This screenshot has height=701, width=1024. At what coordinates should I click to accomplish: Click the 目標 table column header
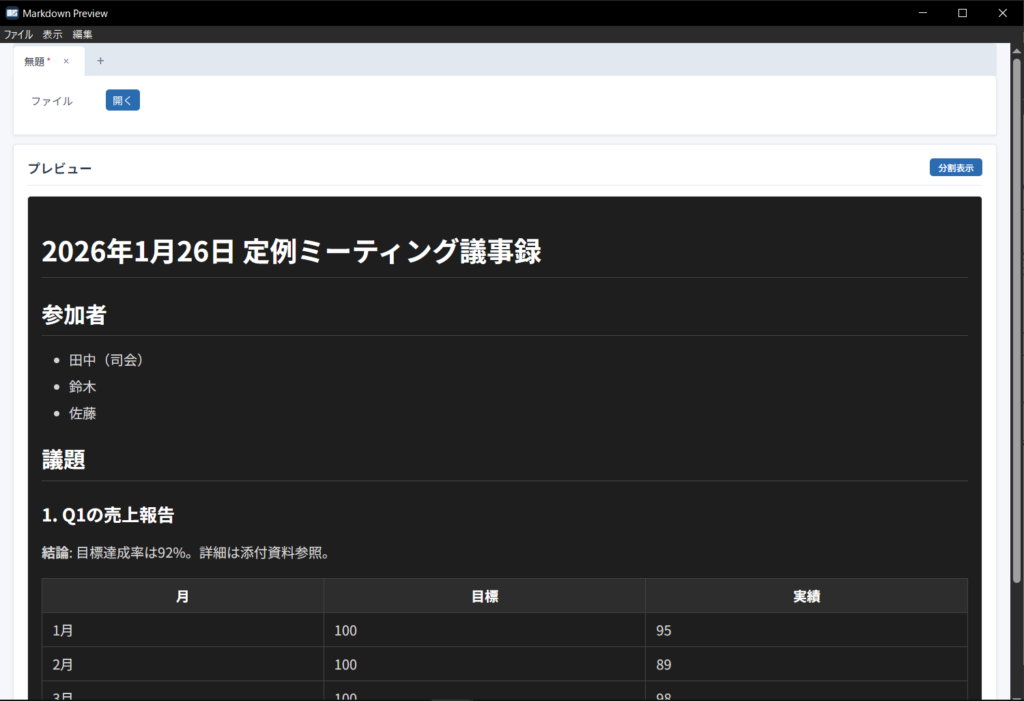[x=484, y=596]
